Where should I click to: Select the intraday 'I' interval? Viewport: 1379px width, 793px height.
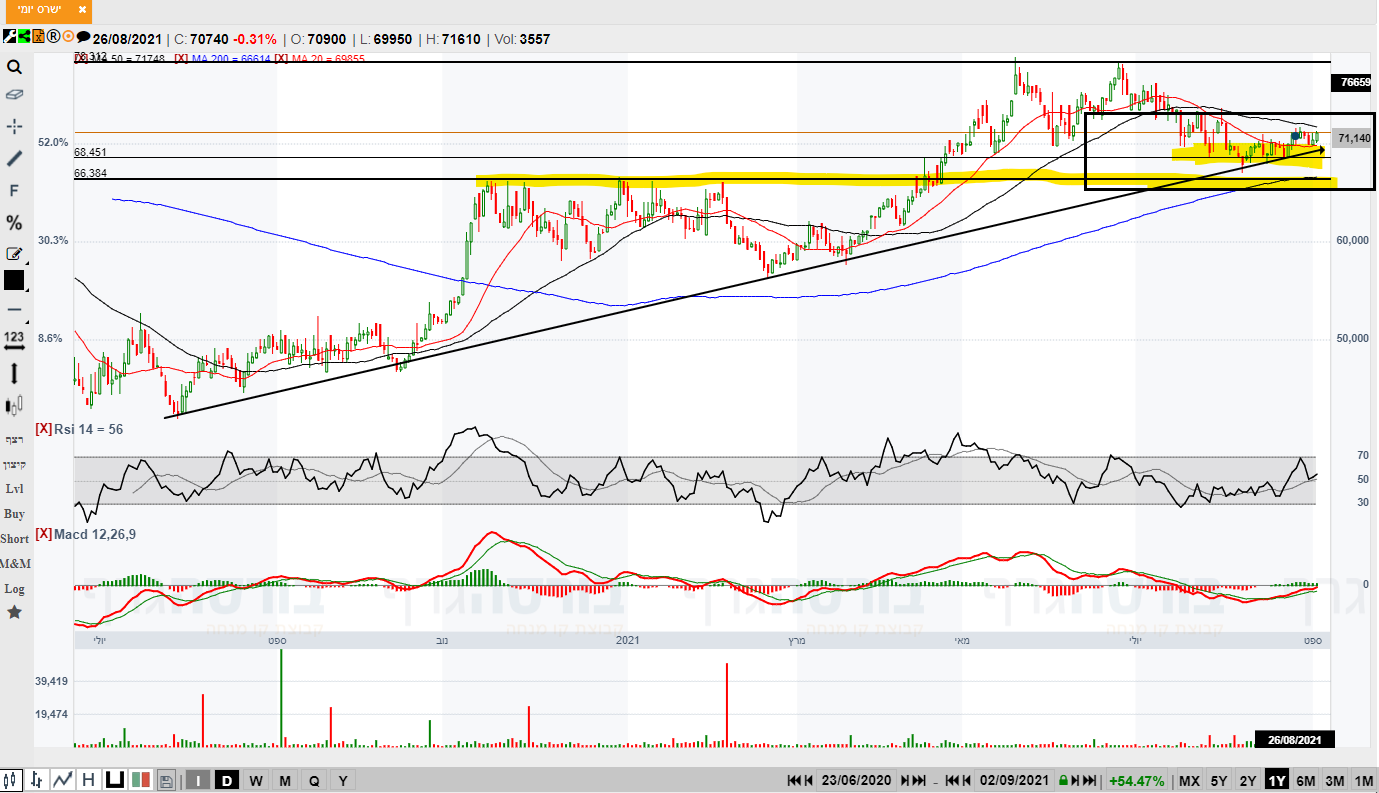[x=198, y=780]
